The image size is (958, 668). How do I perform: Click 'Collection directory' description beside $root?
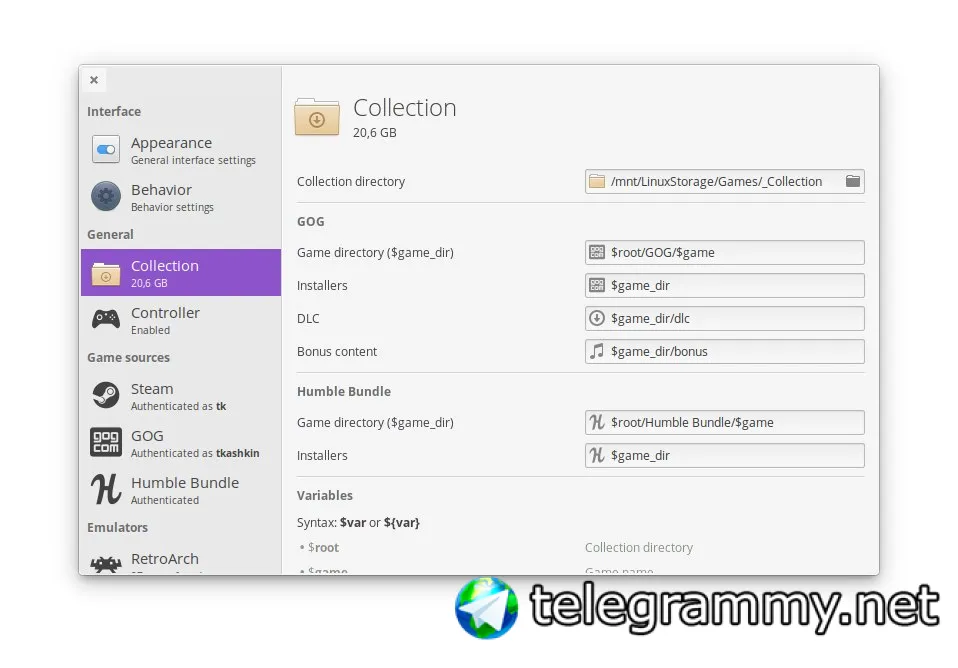638,548
